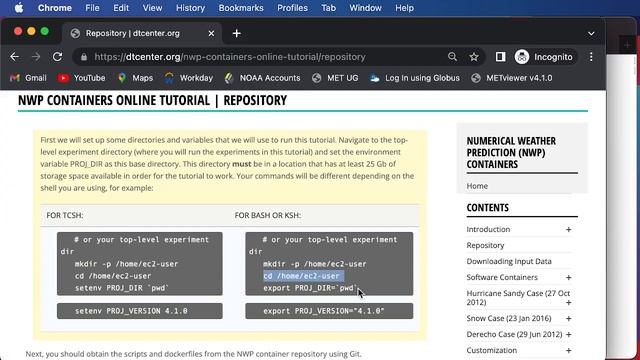Expand the Snow Case section
The image size is (640, 360).
point(568,319)
